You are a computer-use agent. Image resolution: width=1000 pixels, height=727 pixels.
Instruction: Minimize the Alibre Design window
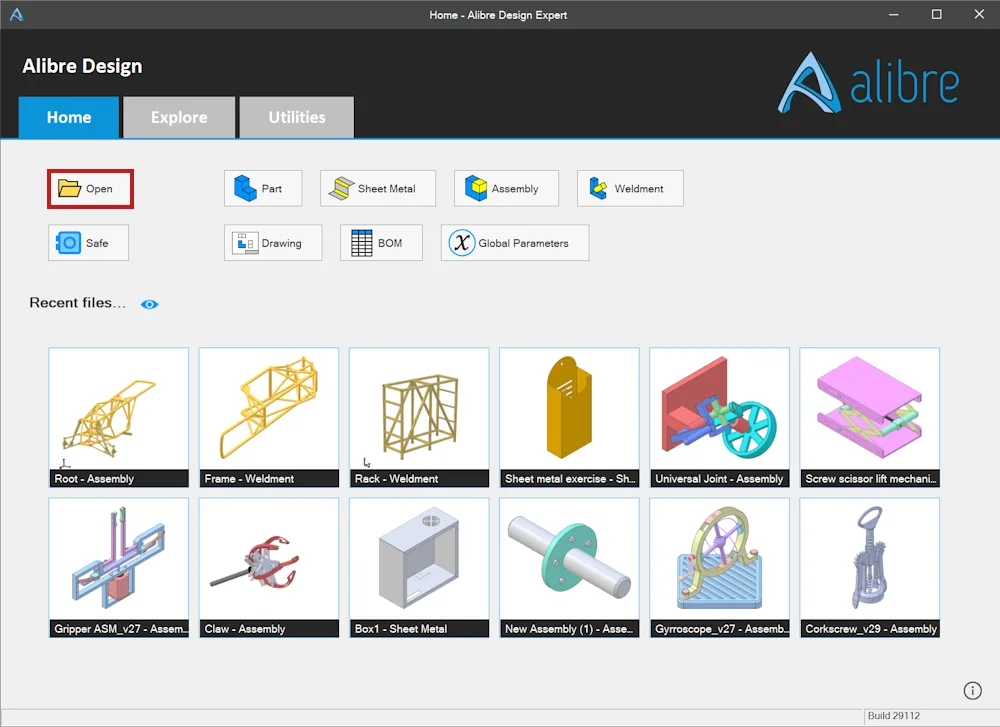(x=893, y=14)
